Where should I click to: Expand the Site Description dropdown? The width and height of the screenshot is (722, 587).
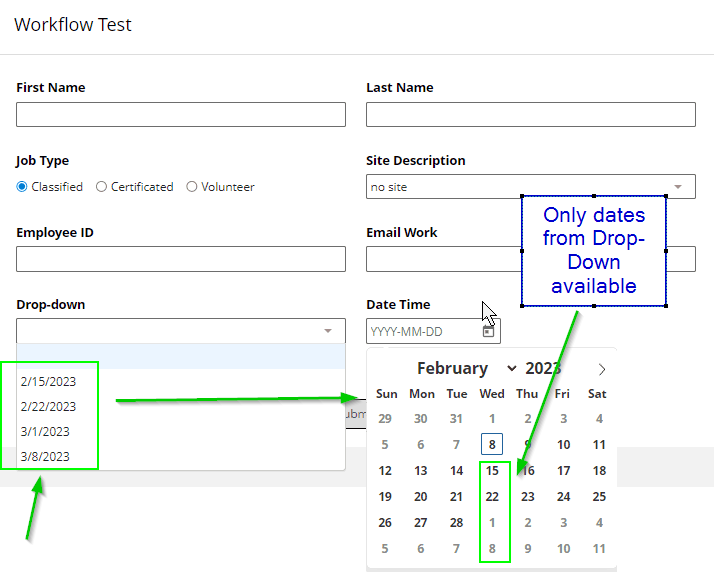[679, 187]
